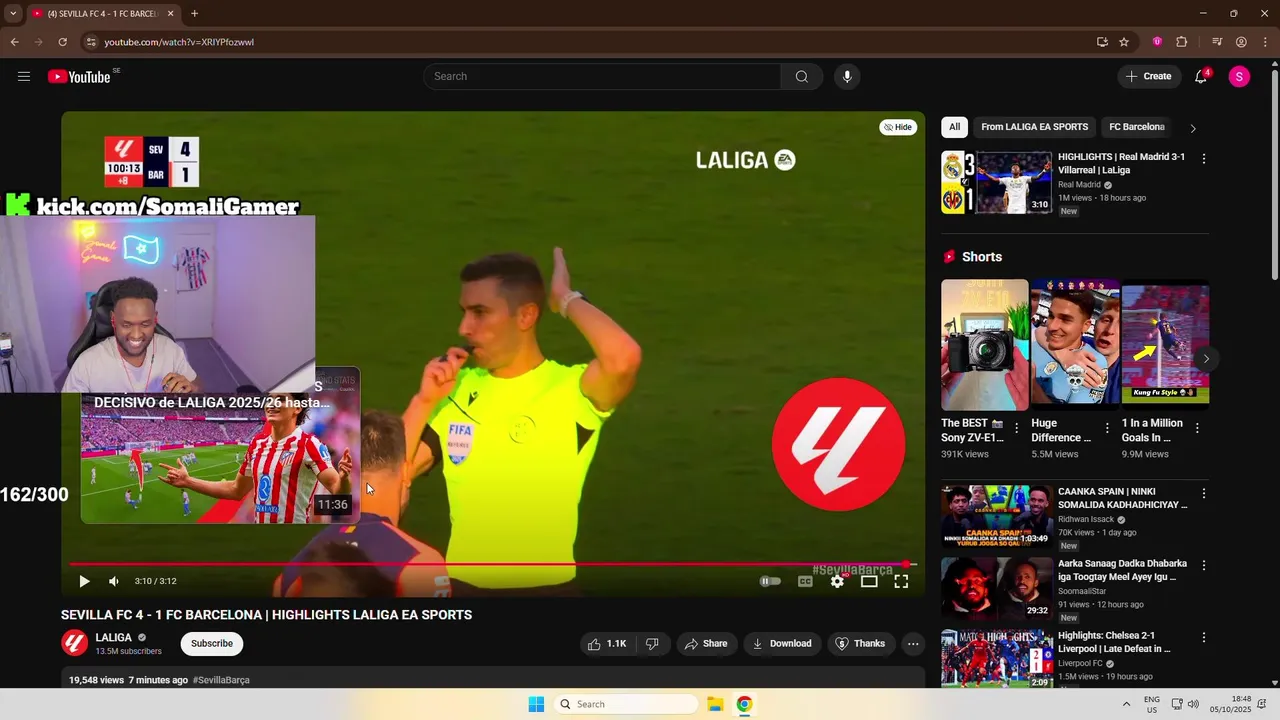Focus the YouTube search field
Image resolution: width=1280 pixels, height=720 pixels.
[x=602, y=77]
